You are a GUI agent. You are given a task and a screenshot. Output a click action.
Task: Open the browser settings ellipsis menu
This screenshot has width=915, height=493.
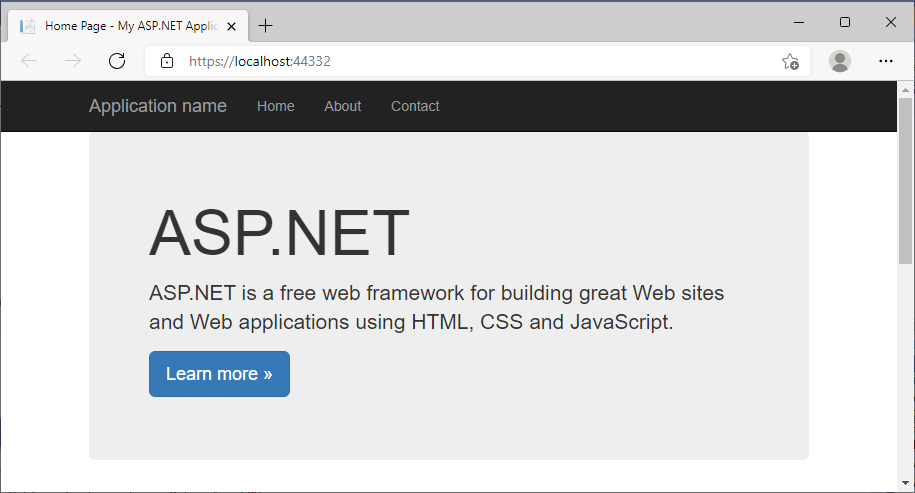pos(886,61)
